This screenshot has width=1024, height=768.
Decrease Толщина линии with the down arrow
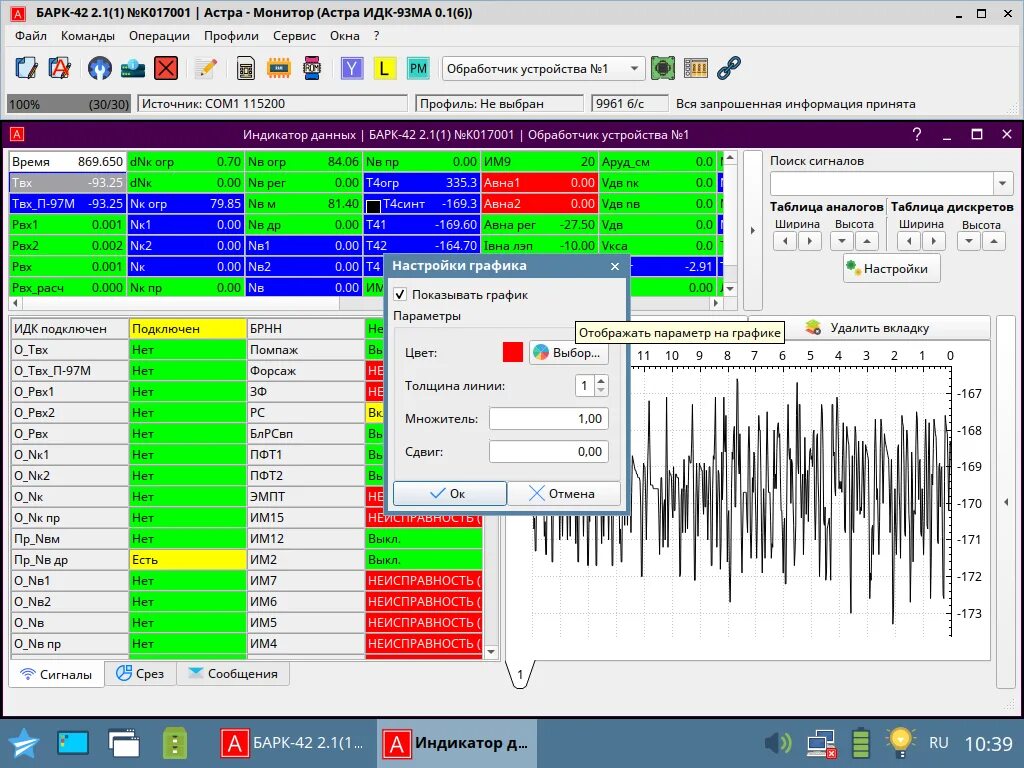[x=601, y=390]
